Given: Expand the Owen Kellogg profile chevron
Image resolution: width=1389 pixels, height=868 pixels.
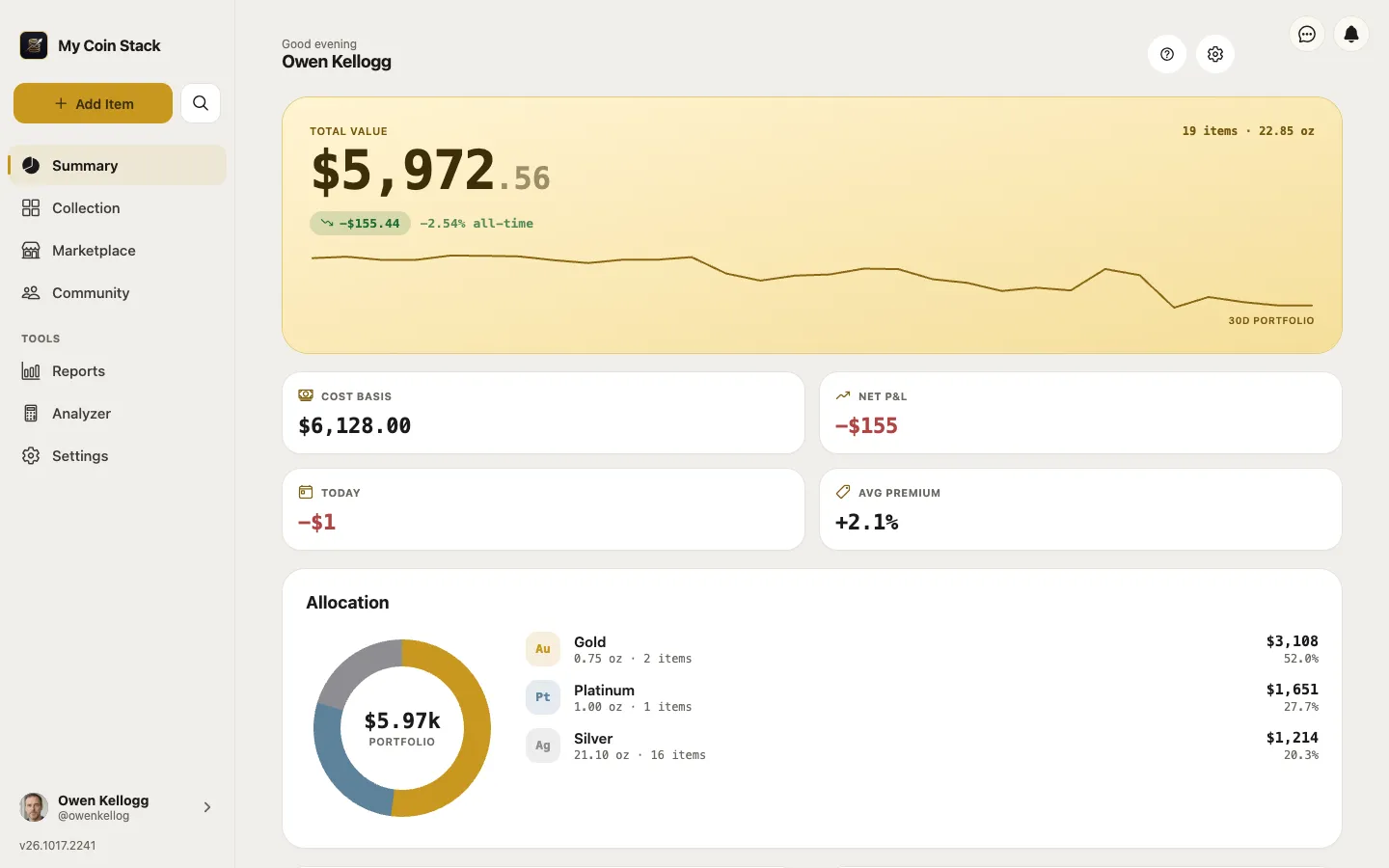Looking at the screenshot, I should [x=207, y=807].
